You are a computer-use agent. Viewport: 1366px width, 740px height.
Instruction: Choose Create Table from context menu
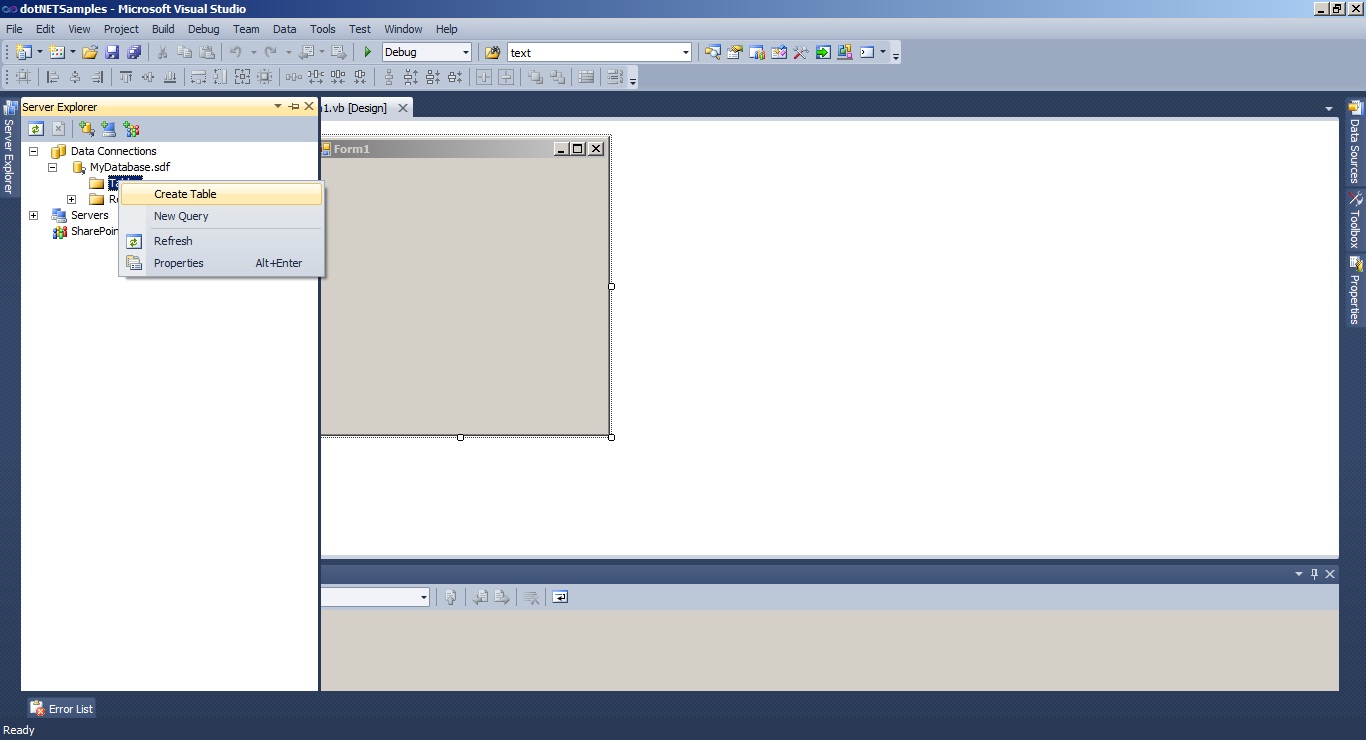[x=185, y=193]
